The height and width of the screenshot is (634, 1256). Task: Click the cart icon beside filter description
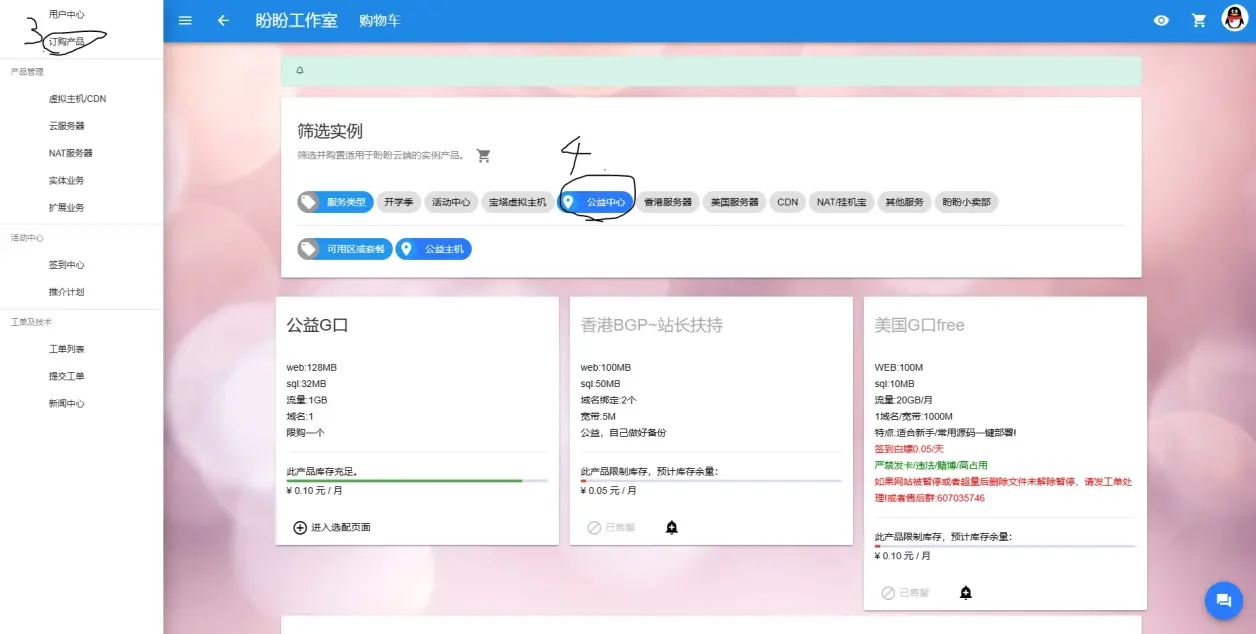pos(484,156)
